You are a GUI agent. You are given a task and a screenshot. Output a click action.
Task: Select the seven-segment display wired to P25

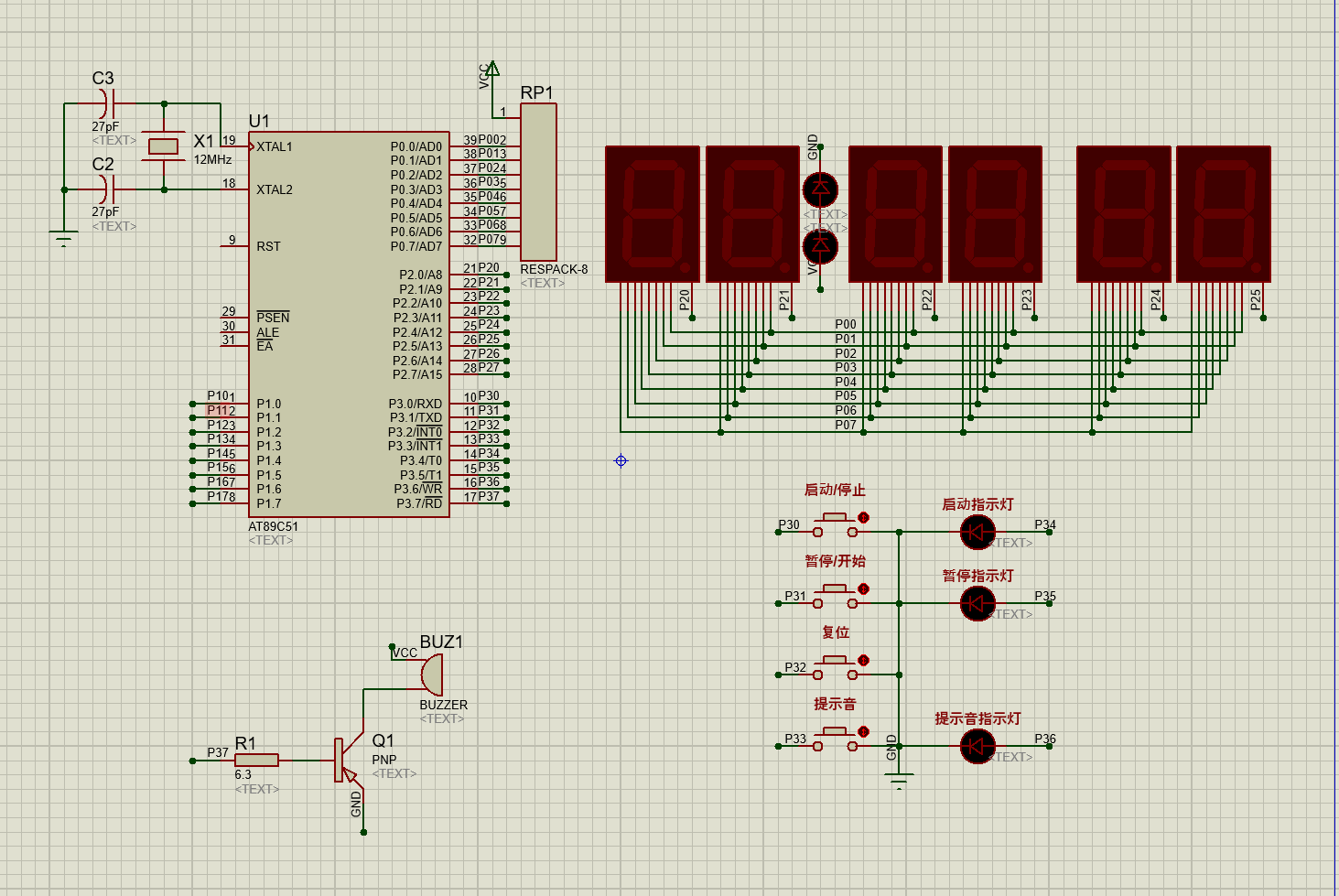pos(1224,214)
